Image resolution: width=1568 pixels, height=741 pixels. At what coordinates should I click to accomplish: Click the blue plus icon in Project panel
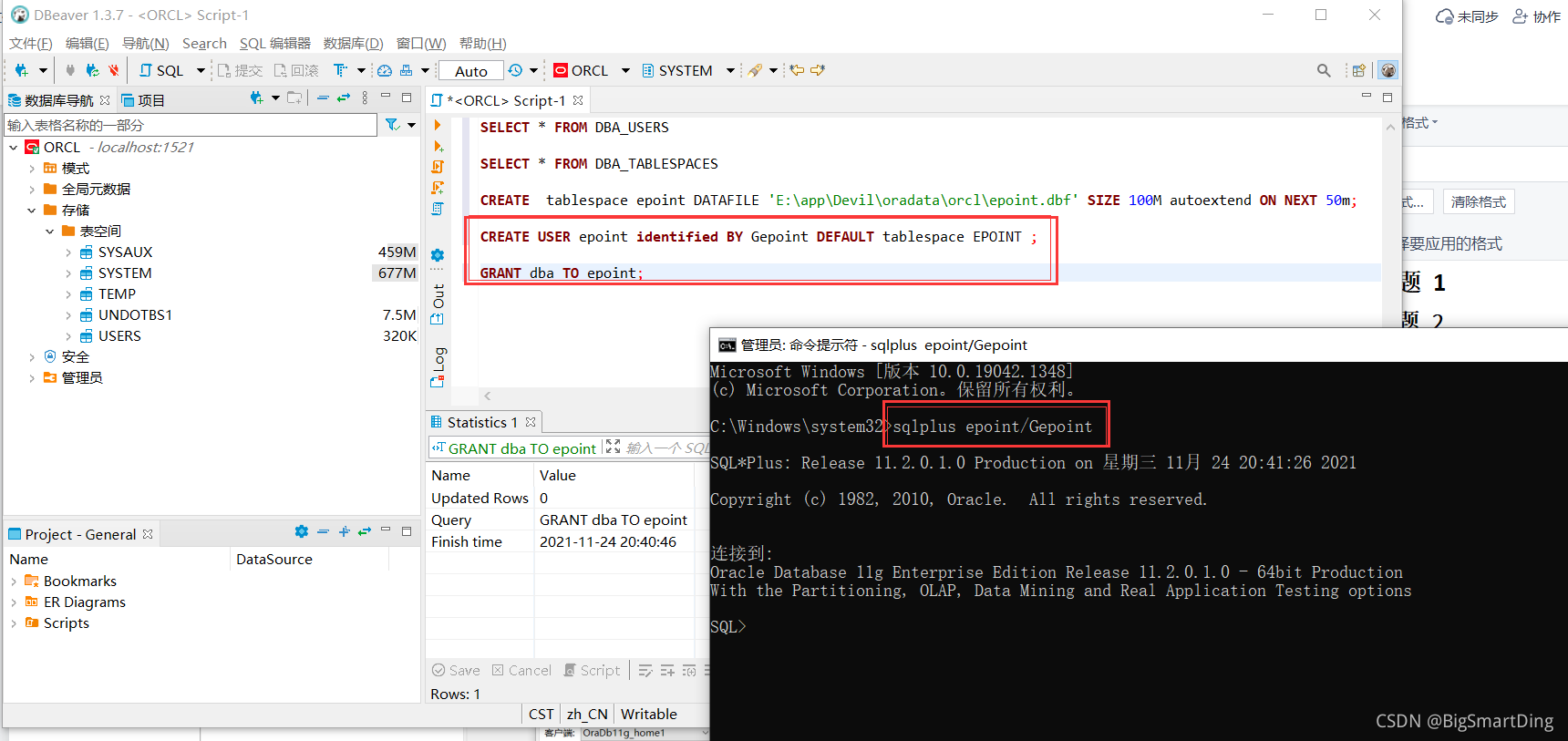[344, 531]
